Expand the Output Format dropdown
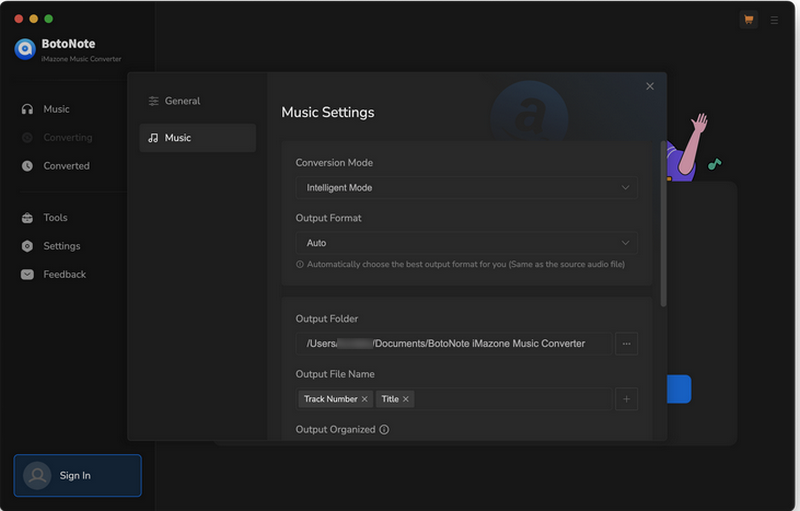The image size is (800, 511). [x=466, y=243]
